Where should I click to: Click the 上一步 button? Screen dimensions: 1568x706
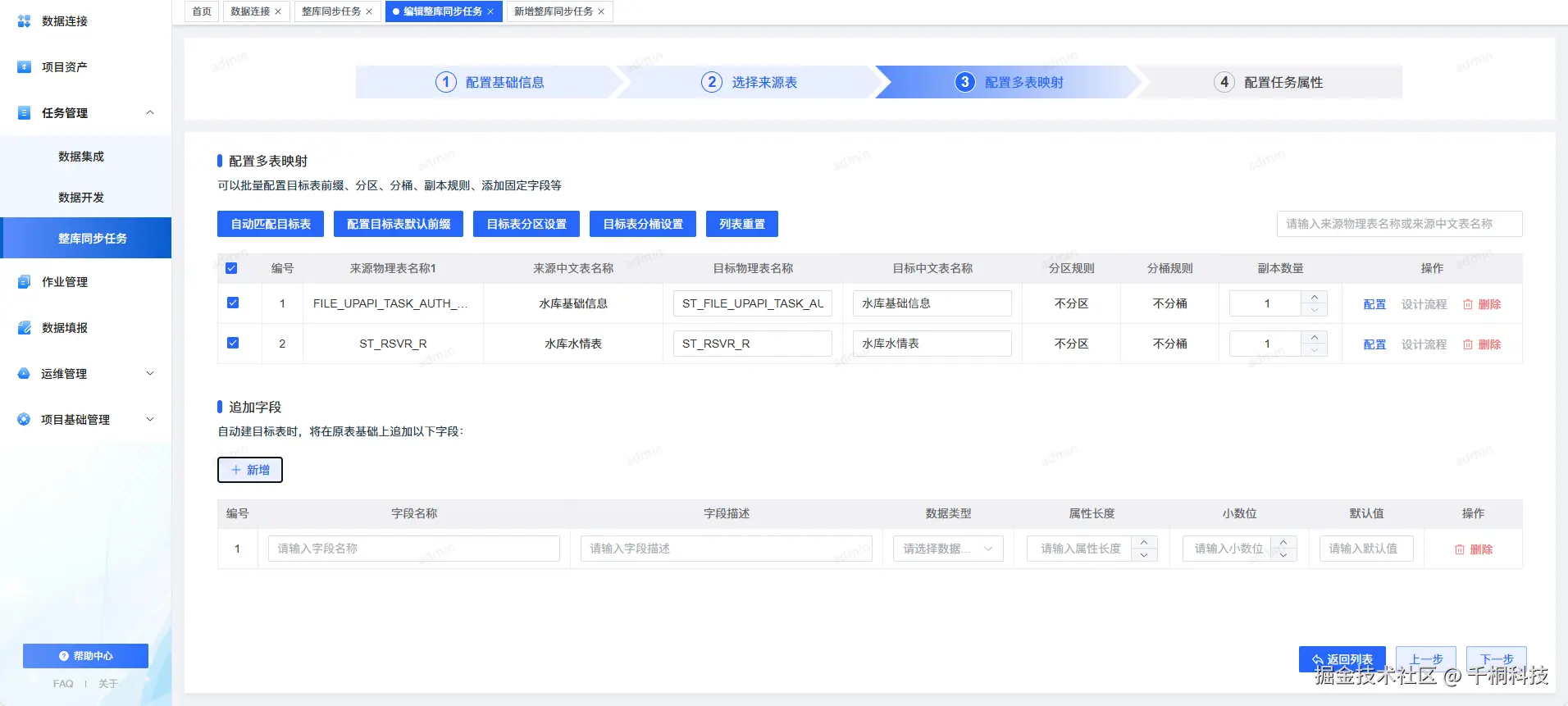click(x=1426, y=659)
